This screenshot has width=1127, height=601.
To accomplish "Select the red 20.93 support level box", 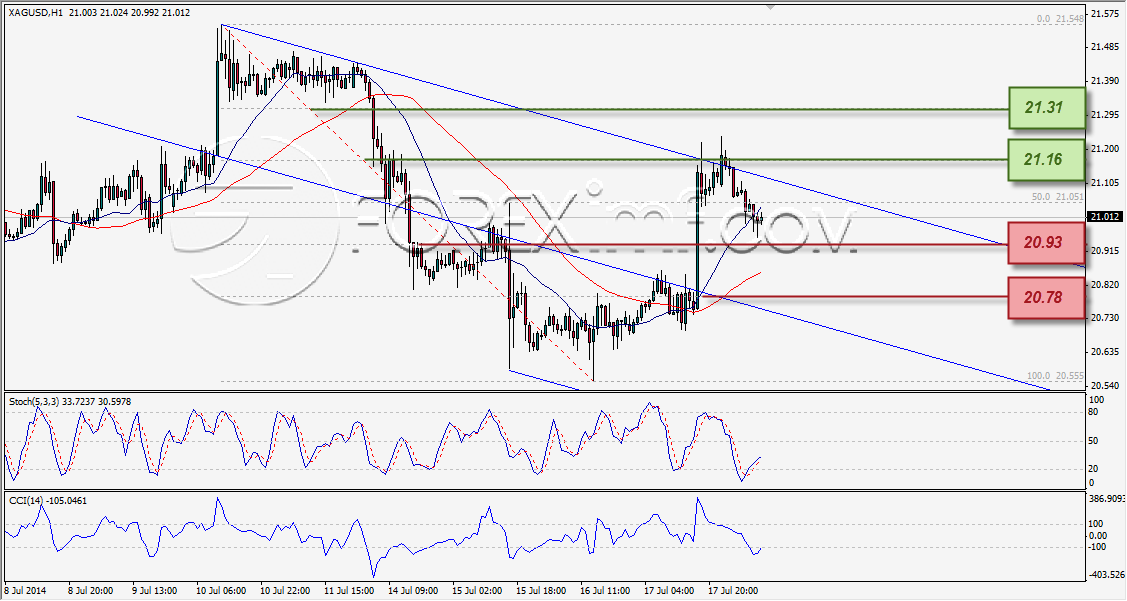I will pyautogui.click(x=1046, y=242).
